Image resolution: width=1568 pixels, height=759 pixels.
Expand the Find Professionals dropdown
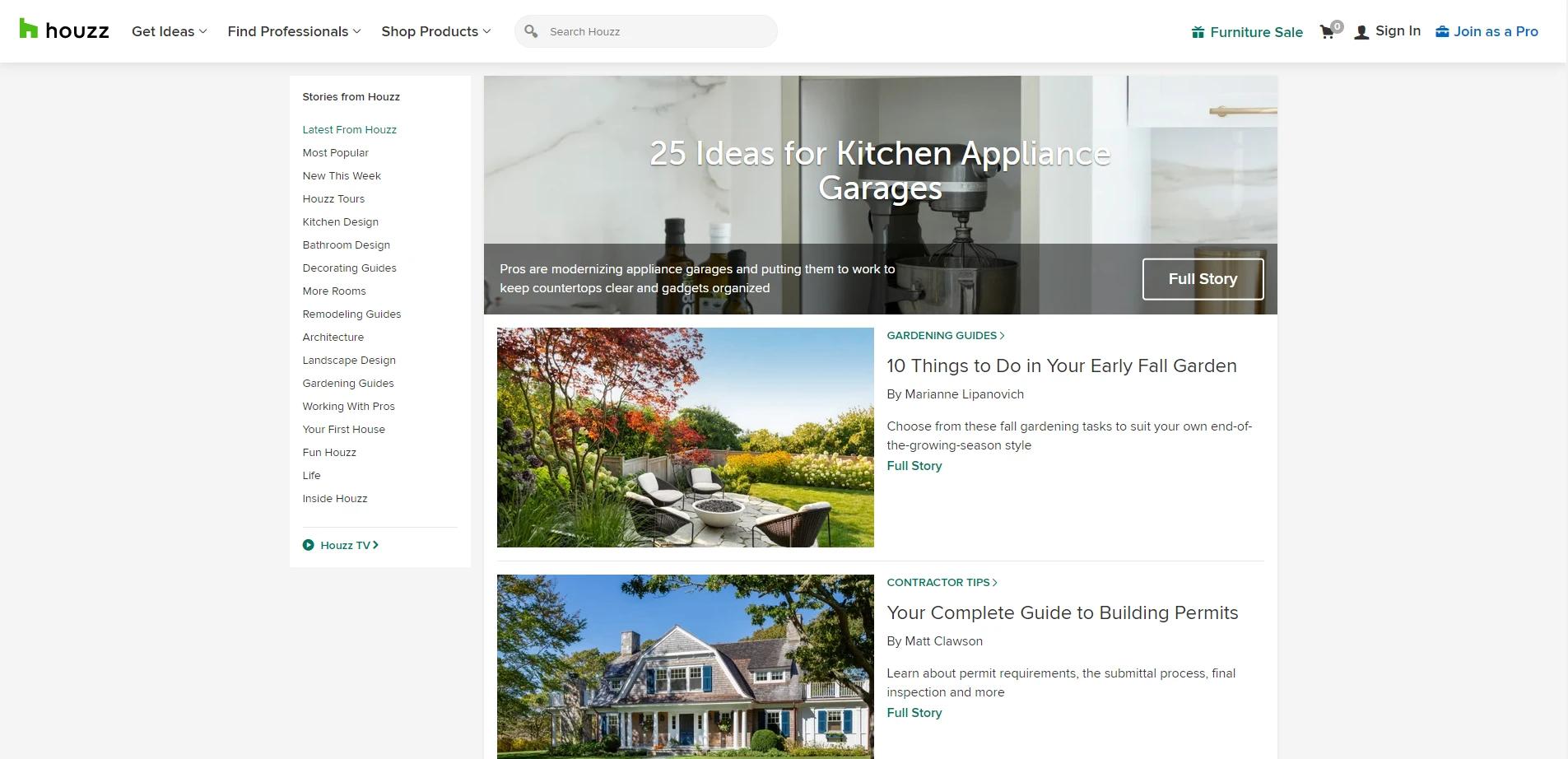294,31
